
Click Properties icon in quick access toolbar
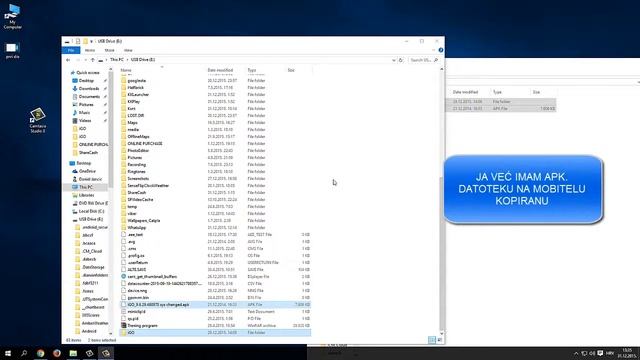78,41
